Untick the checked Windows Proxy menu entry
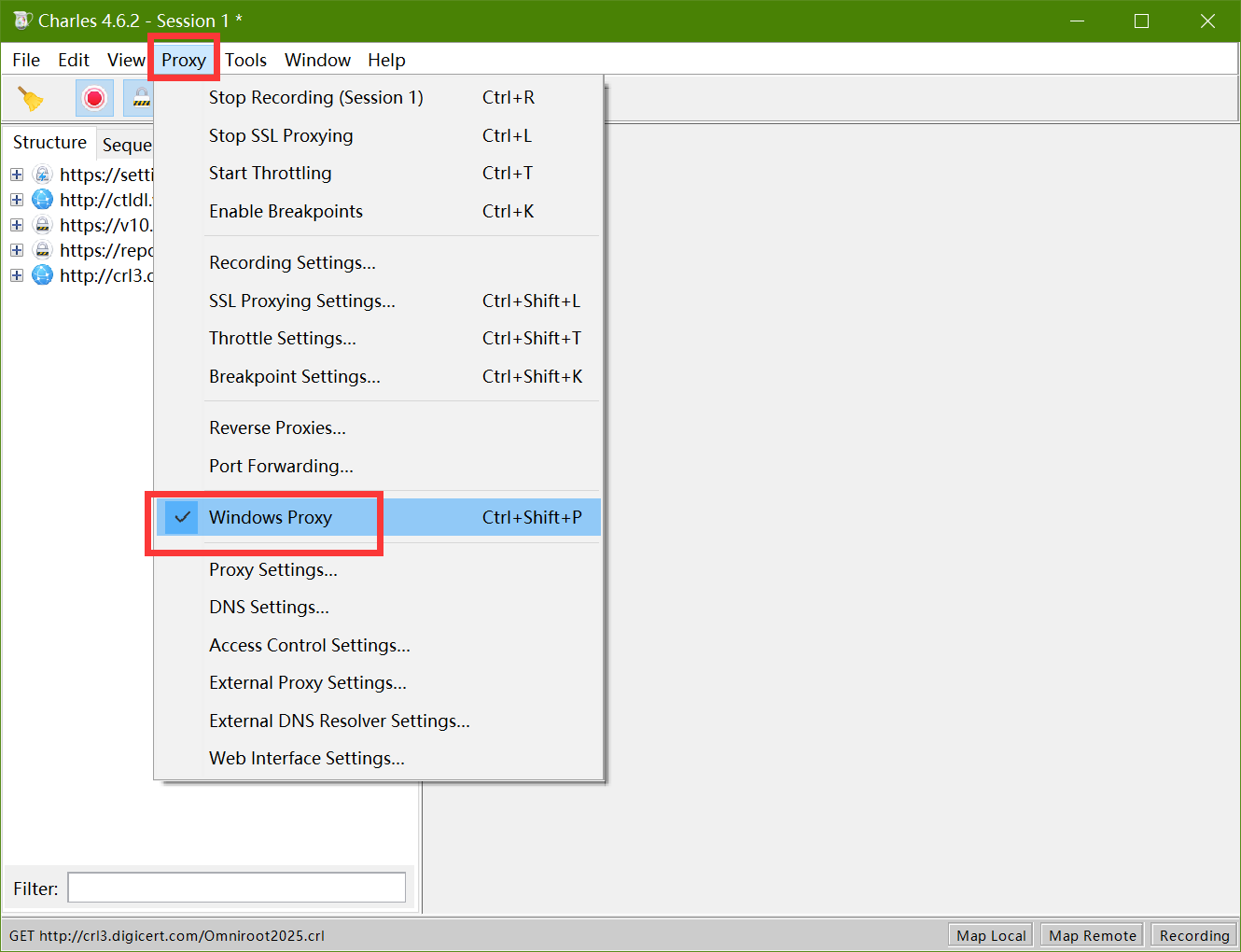The height and width of the screenshot is (952, 1241). (378, 517)
